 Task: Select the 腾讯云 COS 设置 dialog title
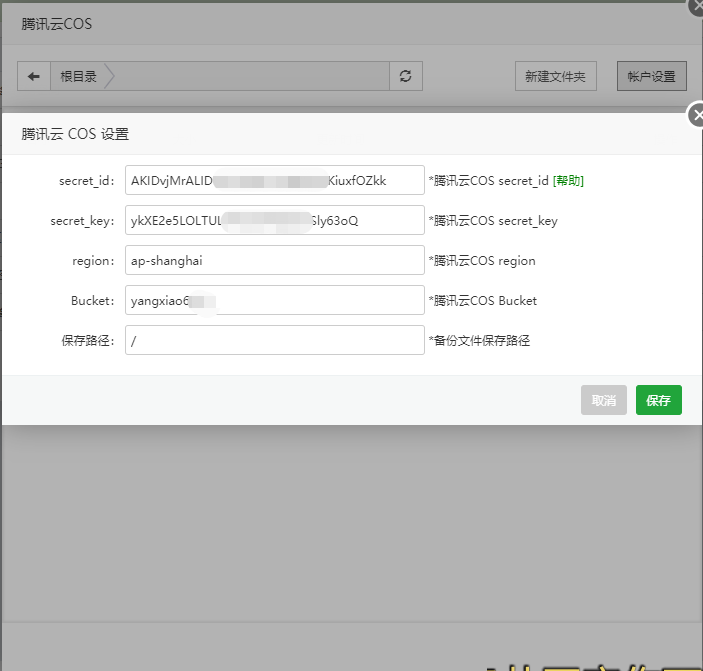click(x=75, y=134)
